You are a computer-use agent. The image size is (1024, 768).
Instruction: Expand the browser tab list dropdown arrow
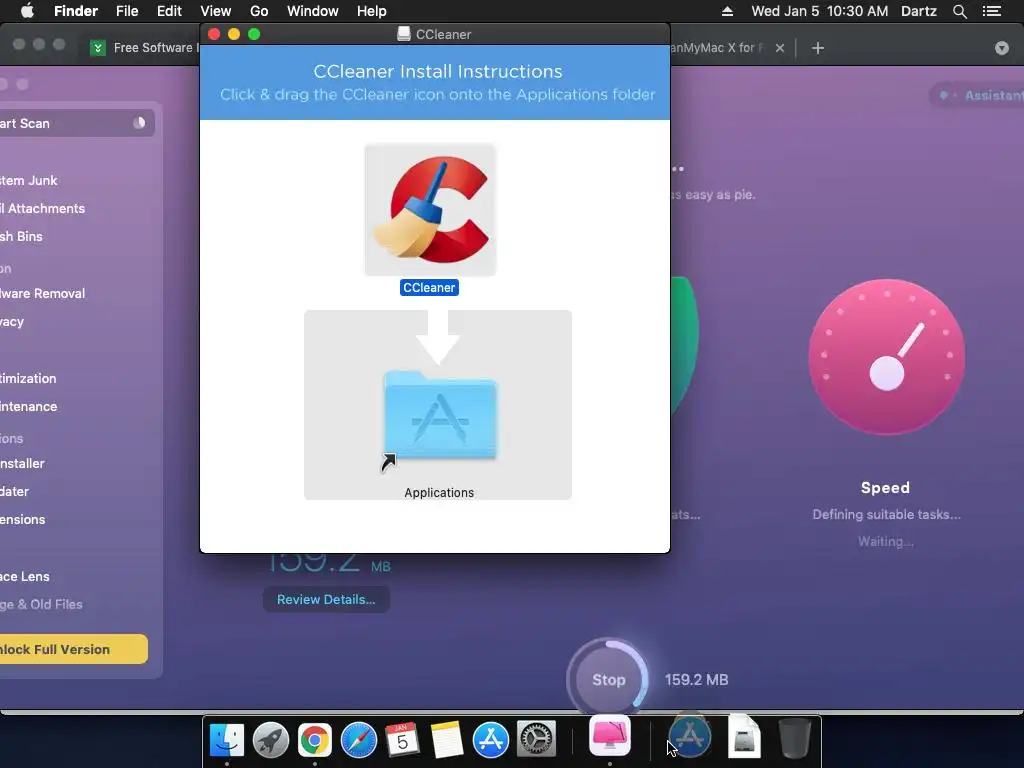1002,48
